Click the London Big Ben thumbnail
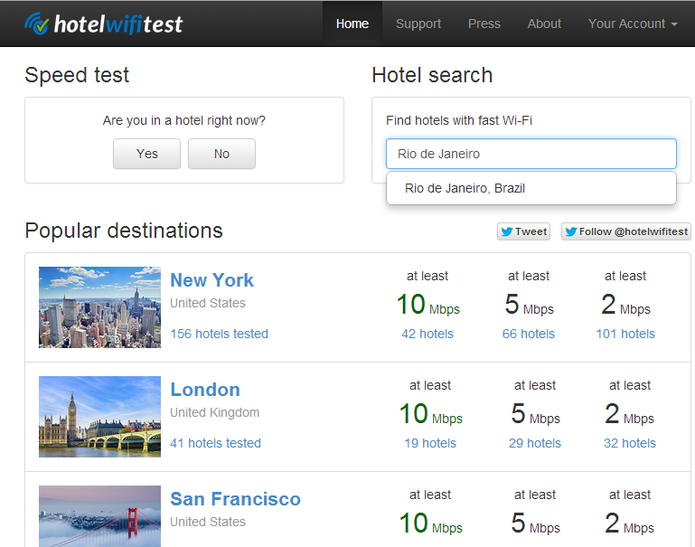This screenshot has width=695, height=547. 100,416
